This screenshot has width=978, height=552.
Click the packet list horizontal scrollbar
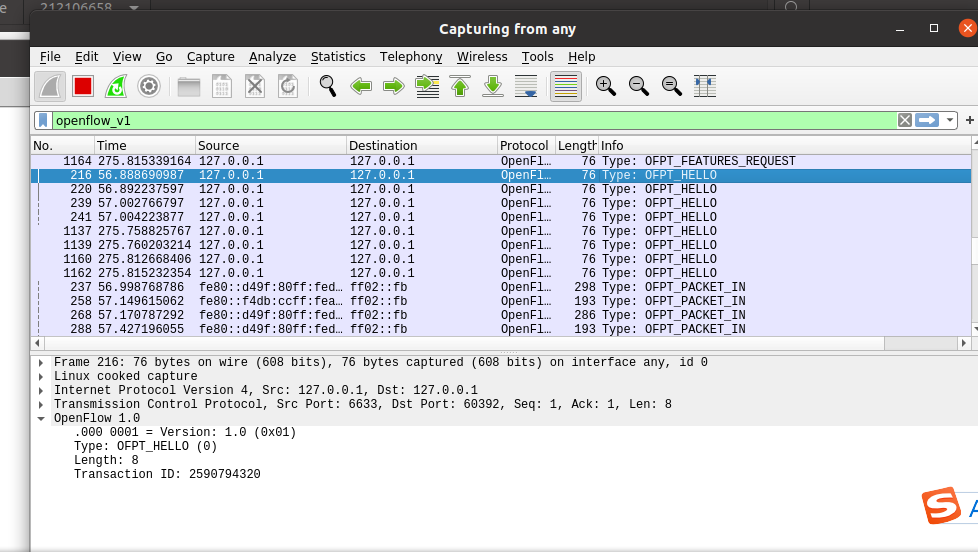460,343
